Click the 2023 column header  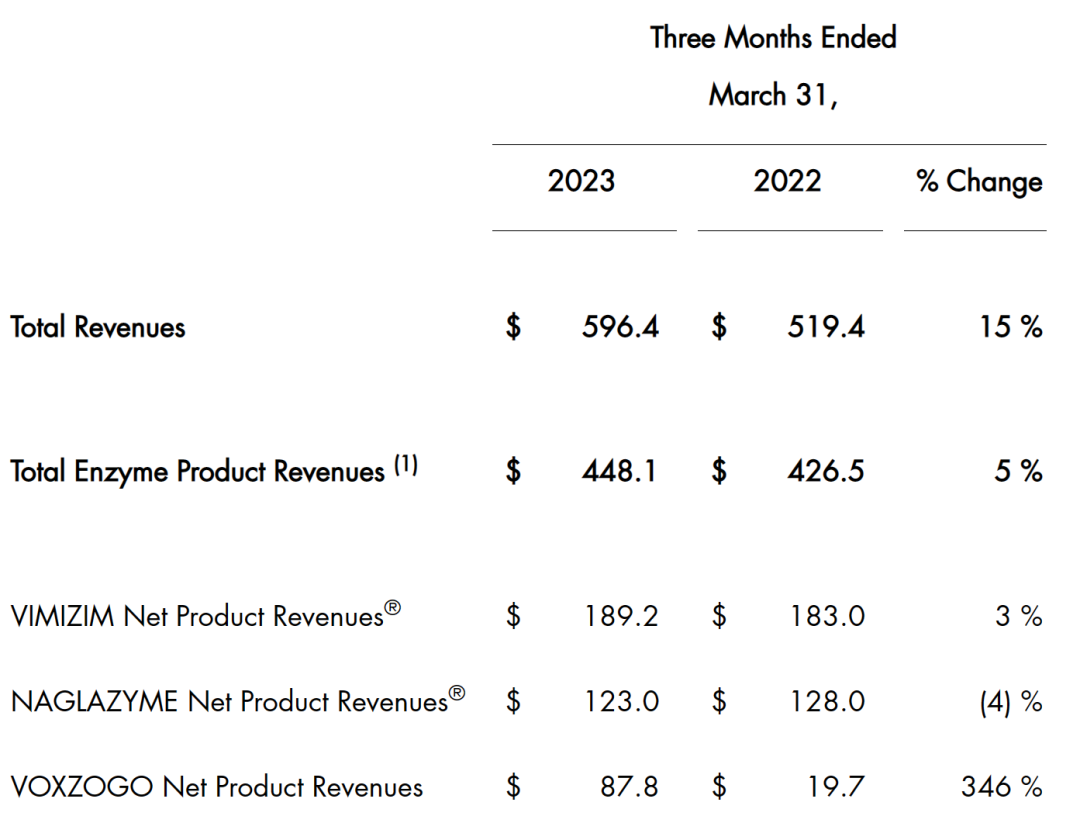[581, 181]
